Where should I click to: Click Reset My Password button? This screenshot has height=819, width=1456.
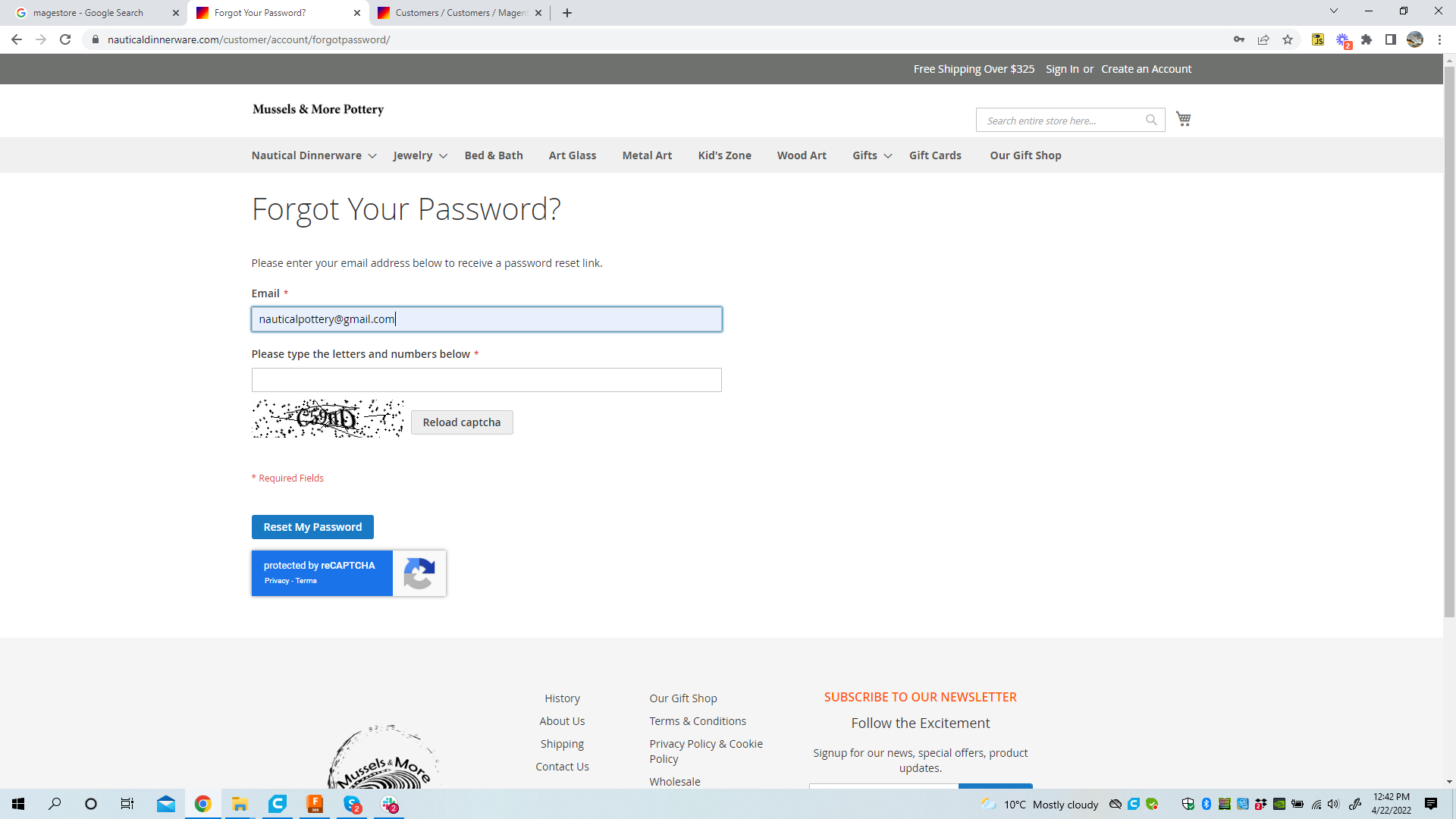[312, 527]
